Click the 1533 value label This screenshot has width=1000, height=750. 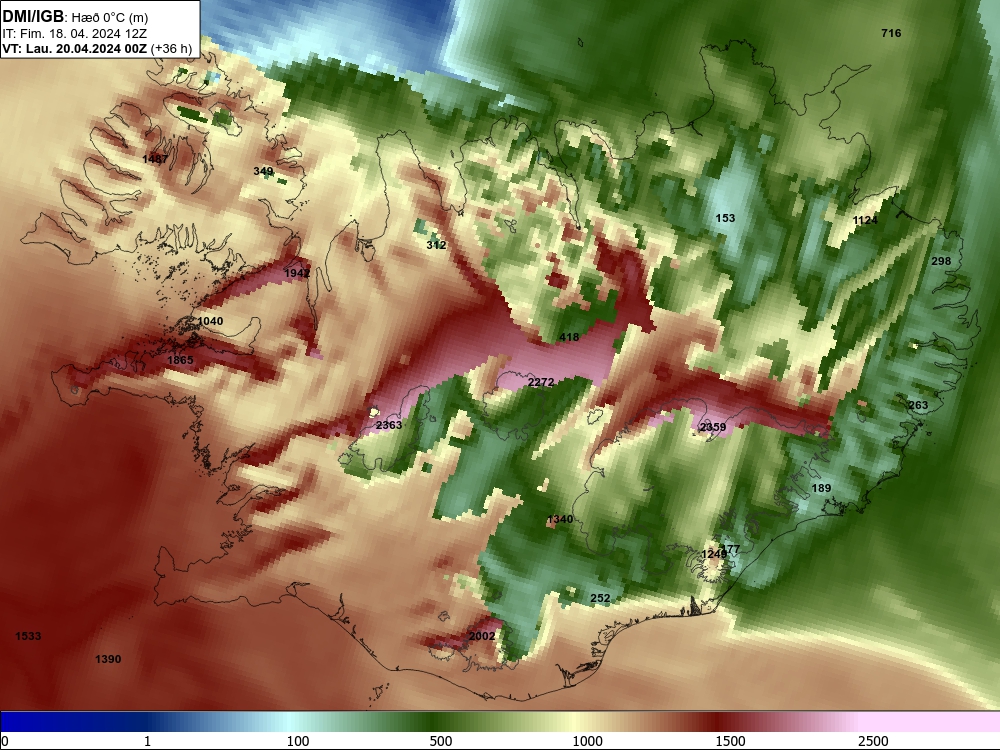(x=28, y=636)
